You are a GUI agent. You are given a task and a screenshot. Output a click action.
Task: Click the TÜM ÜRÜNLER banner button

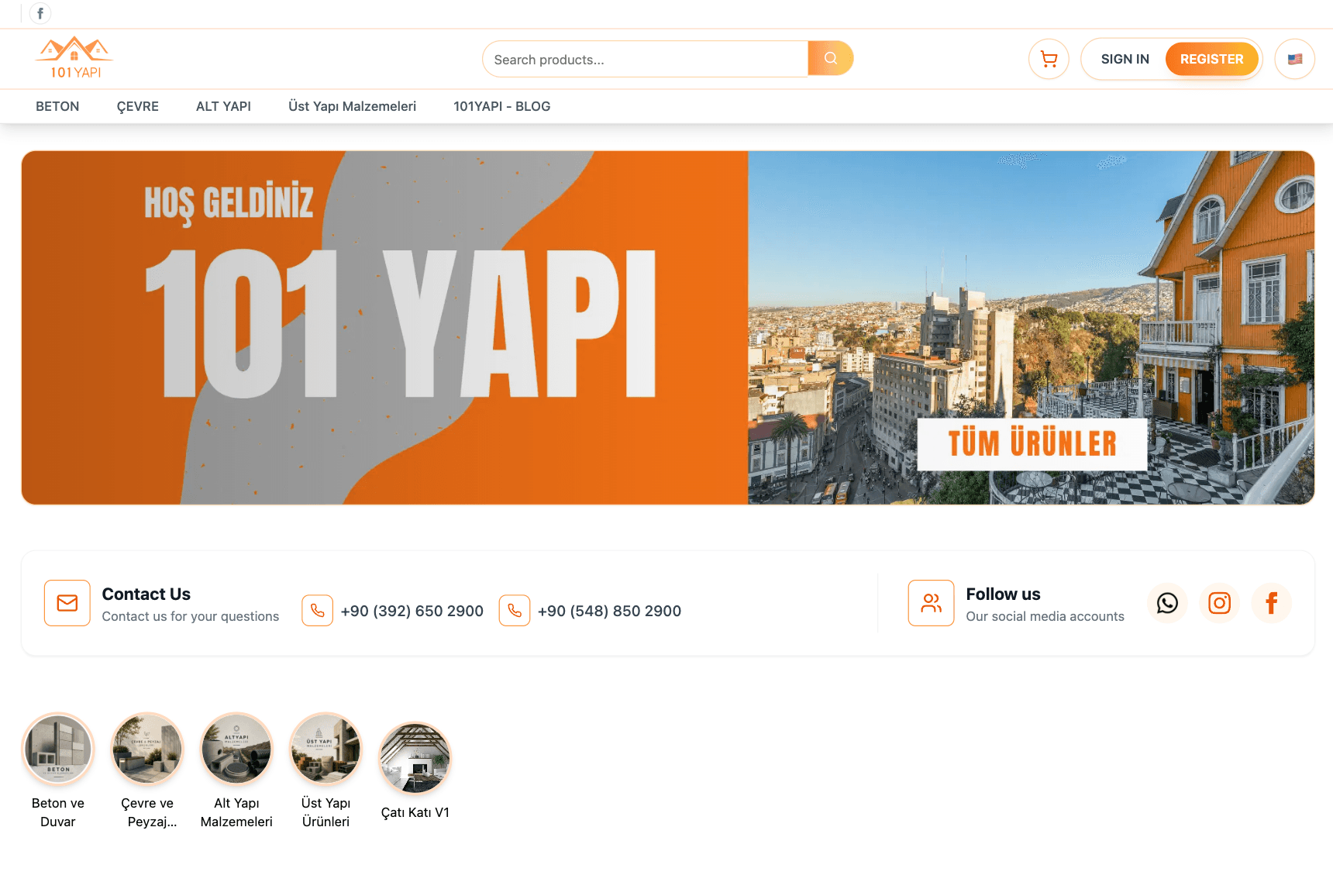point(1032,444)
